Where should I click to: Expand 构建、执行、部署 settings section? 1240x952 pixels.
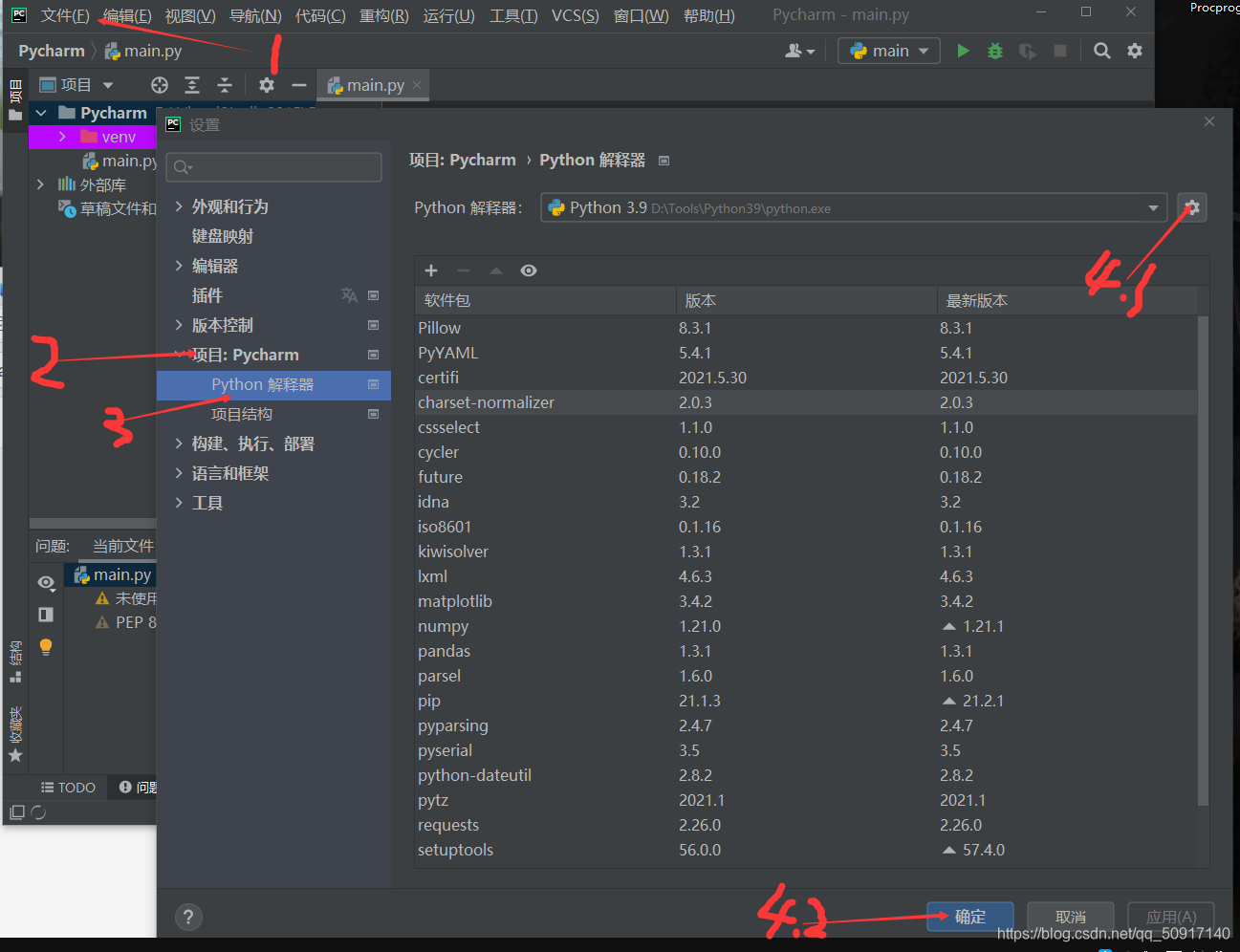179,444
